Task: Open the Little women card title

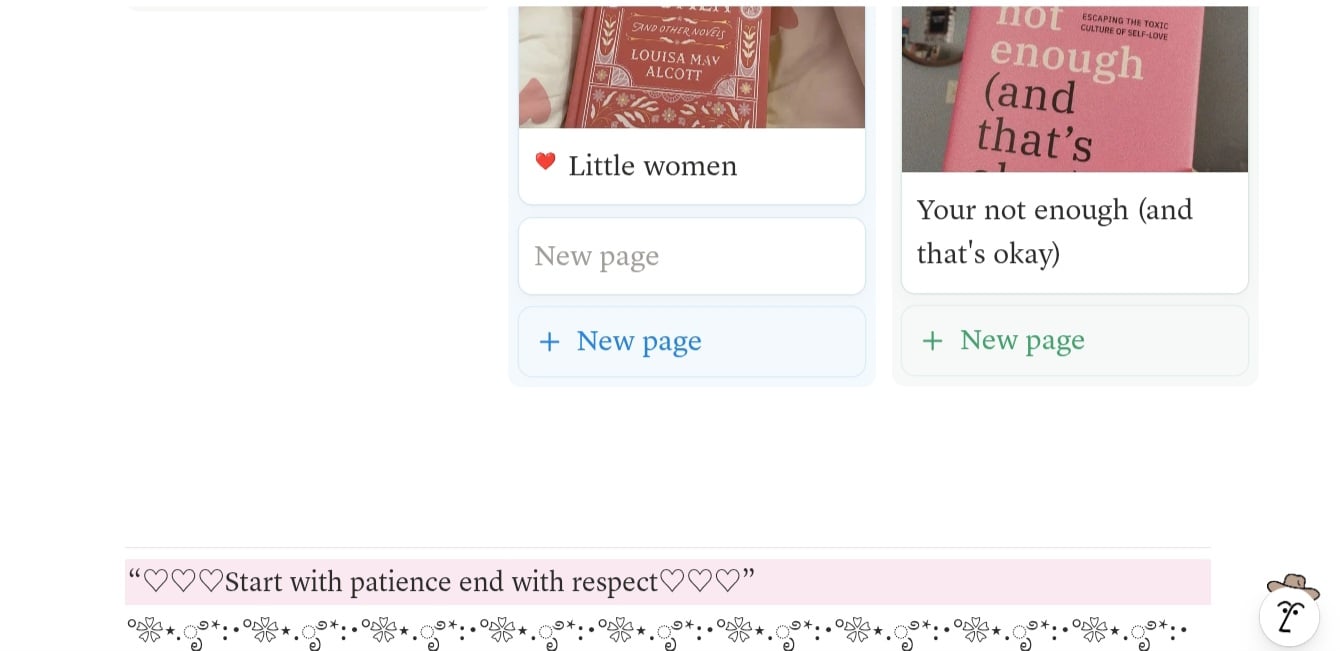Action: [x=652, y=166]
